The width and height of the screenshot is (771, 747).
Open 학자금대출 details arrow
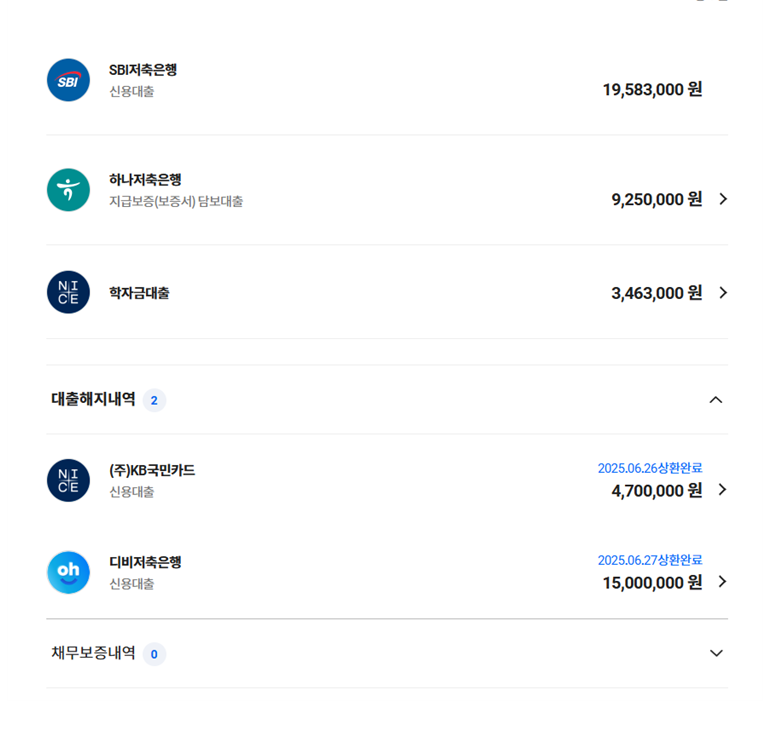pyautogui.click(x=723, y=293)
